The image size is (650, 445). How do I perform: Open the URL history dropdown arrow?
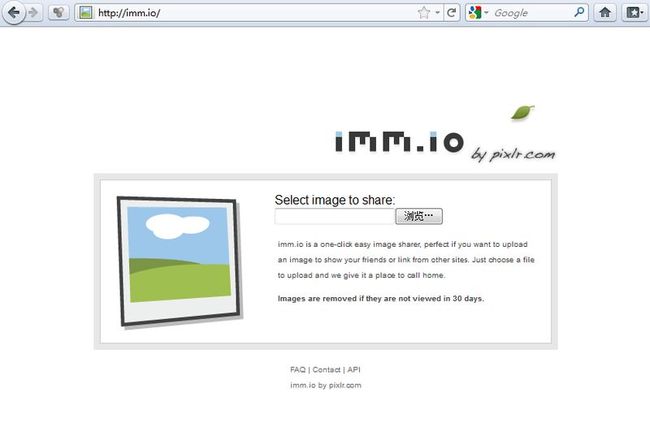pos(437,13)
